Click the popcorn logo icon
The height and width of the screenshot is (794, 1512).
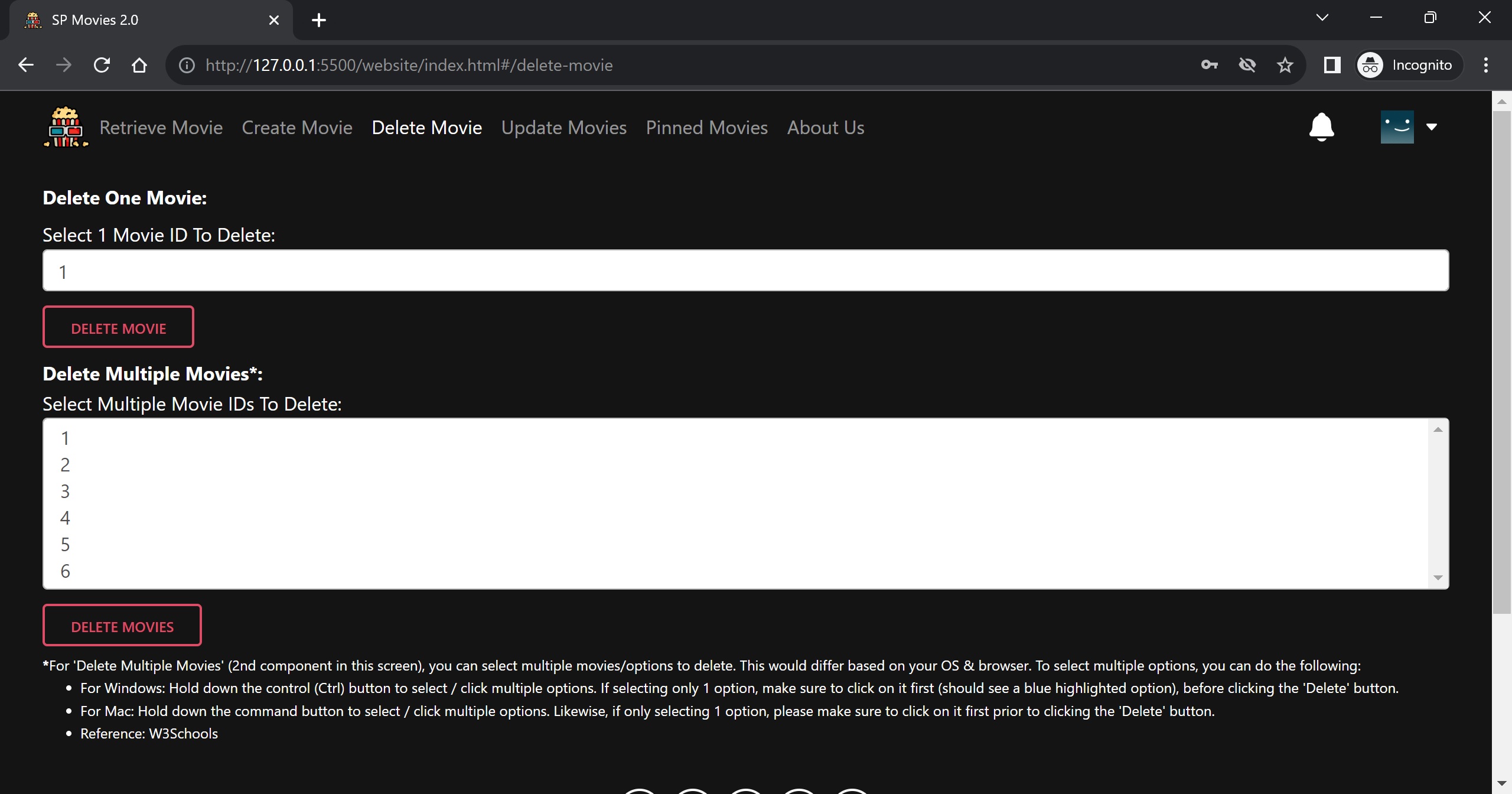[x=66, y=127]
